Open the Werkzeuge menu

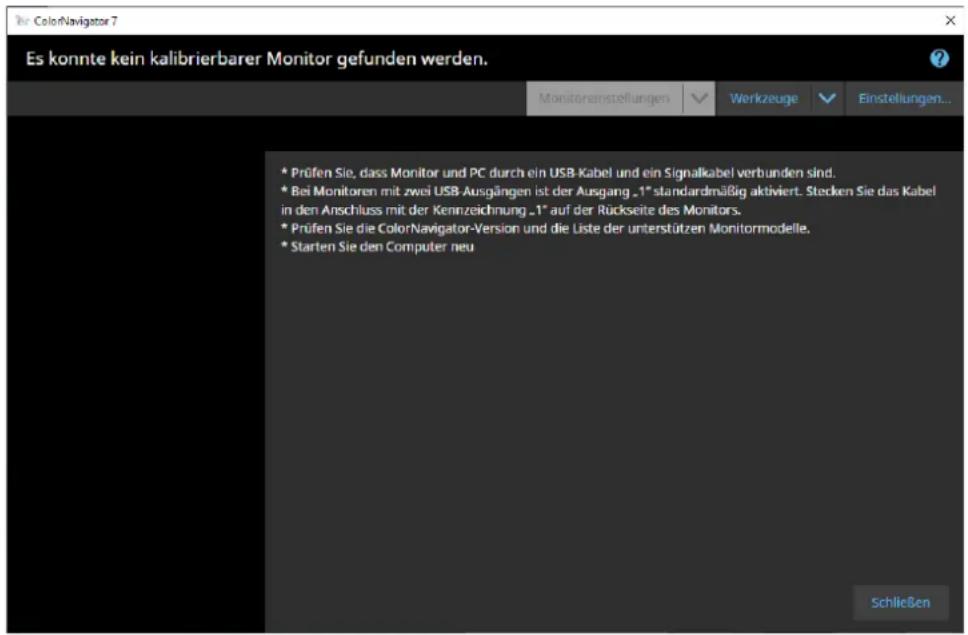[764, 99]
